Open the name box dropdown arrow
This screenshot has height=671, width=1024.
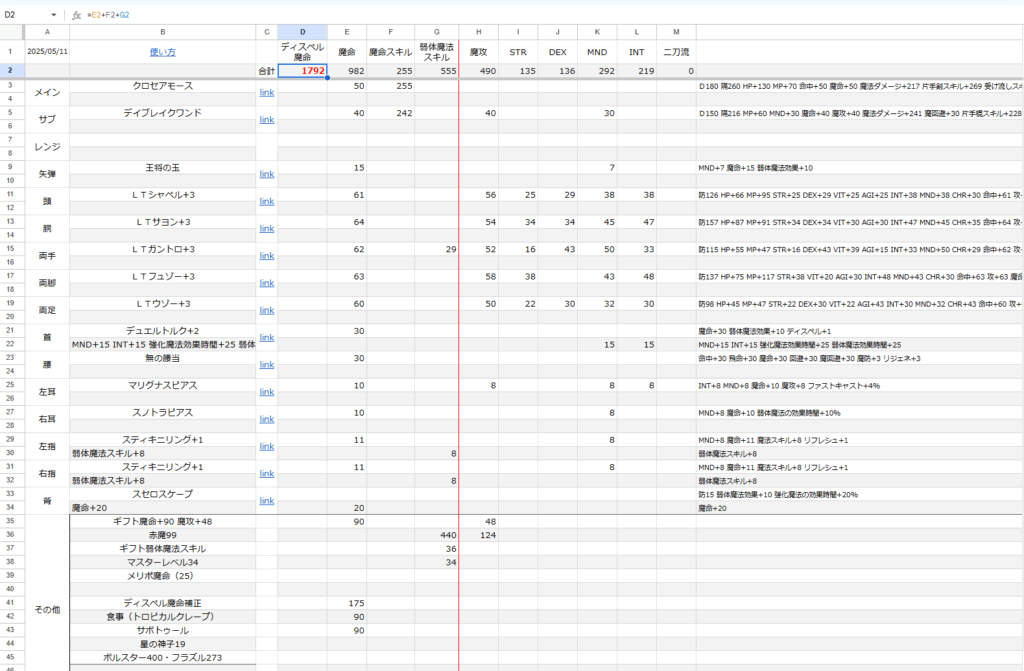pos(54,14)
